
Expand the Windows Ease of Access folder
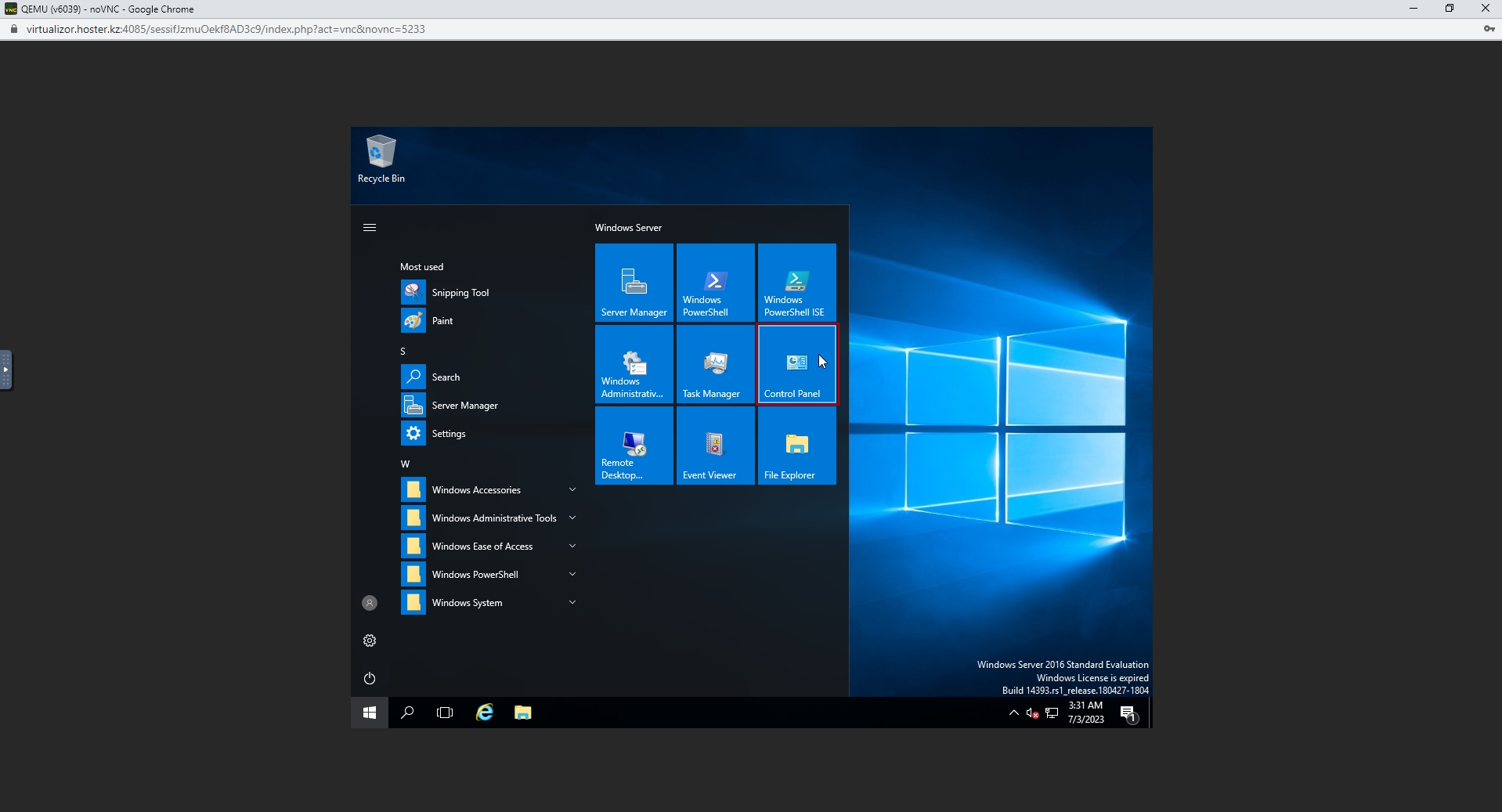pos(490,546)
